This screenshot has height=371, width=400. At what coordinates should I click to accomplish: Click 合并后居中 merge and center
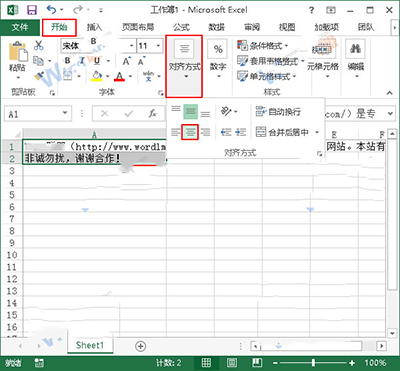[x=282, y=132]
